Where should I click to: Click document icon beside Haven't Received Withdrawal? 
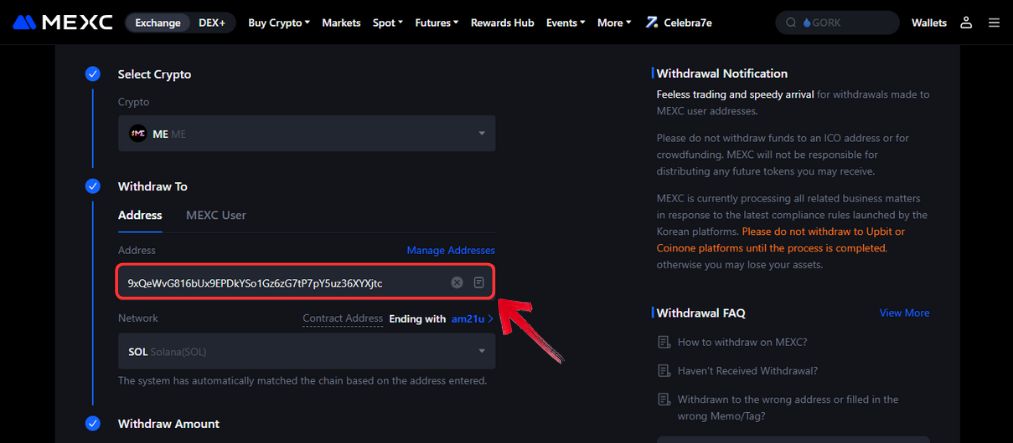click(x=663, y=371)
